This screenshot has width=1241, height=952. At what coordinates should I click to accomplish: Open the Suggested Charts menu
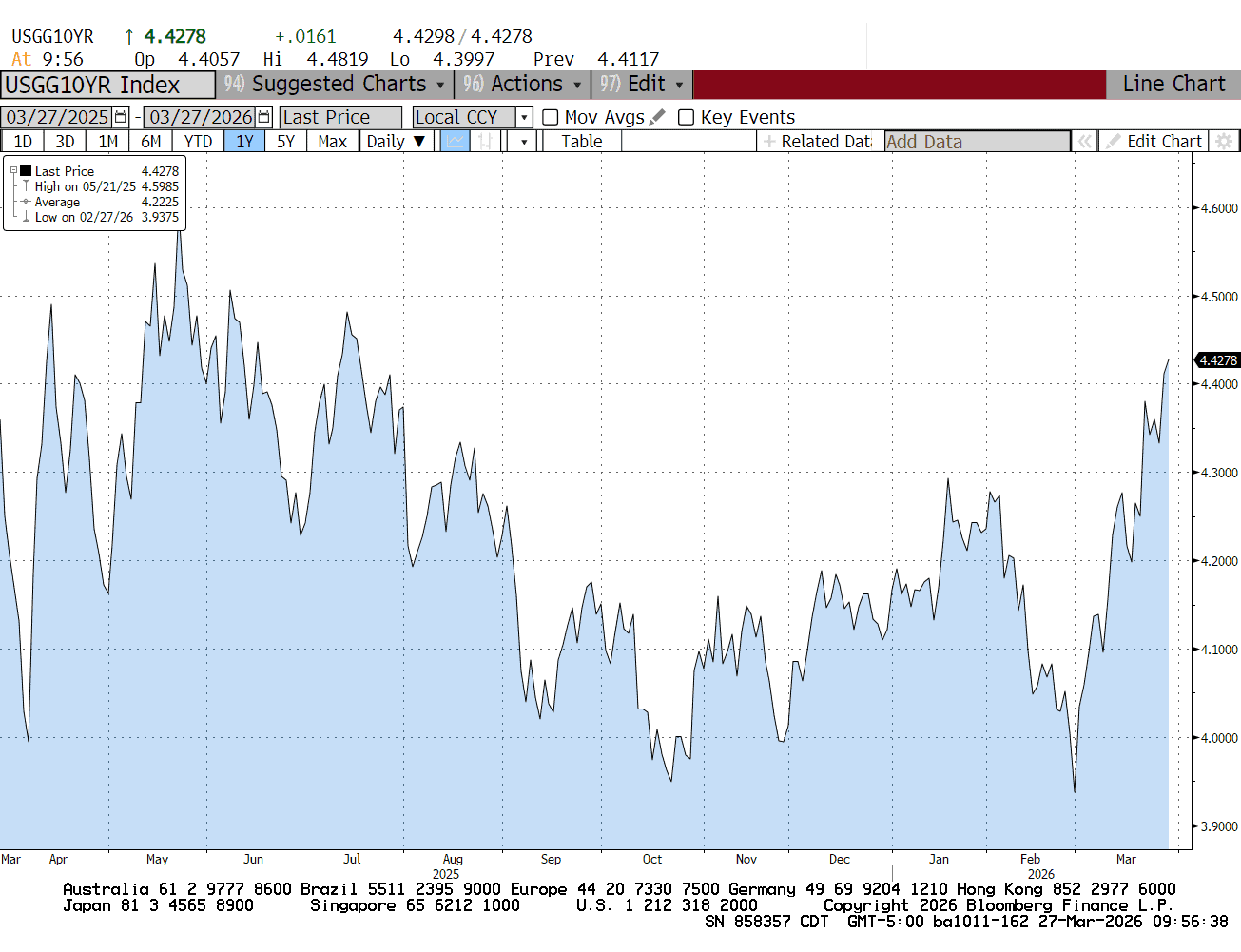335,84
